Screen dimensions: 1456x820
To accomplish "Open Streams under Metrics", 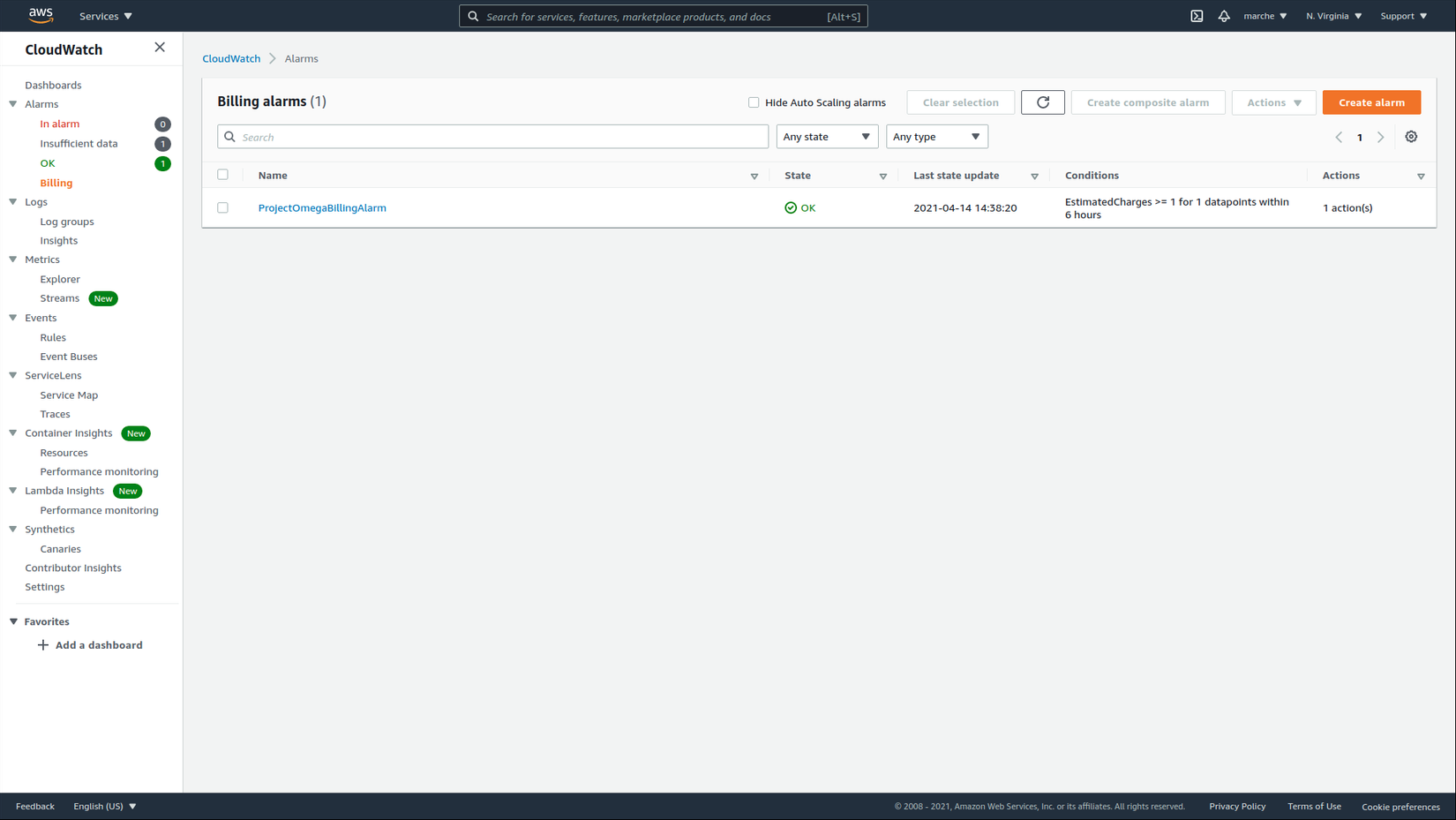I will 60,298.
